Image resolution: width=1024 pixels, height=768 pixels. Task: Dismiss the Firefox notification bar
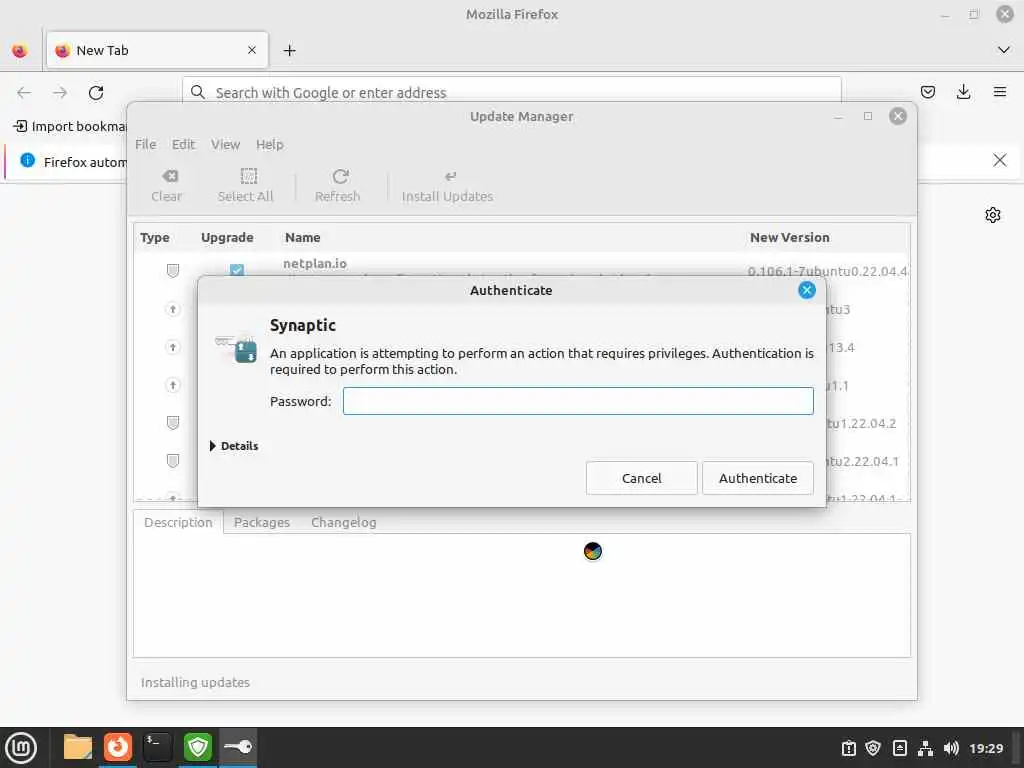(x=1000, y=160)
